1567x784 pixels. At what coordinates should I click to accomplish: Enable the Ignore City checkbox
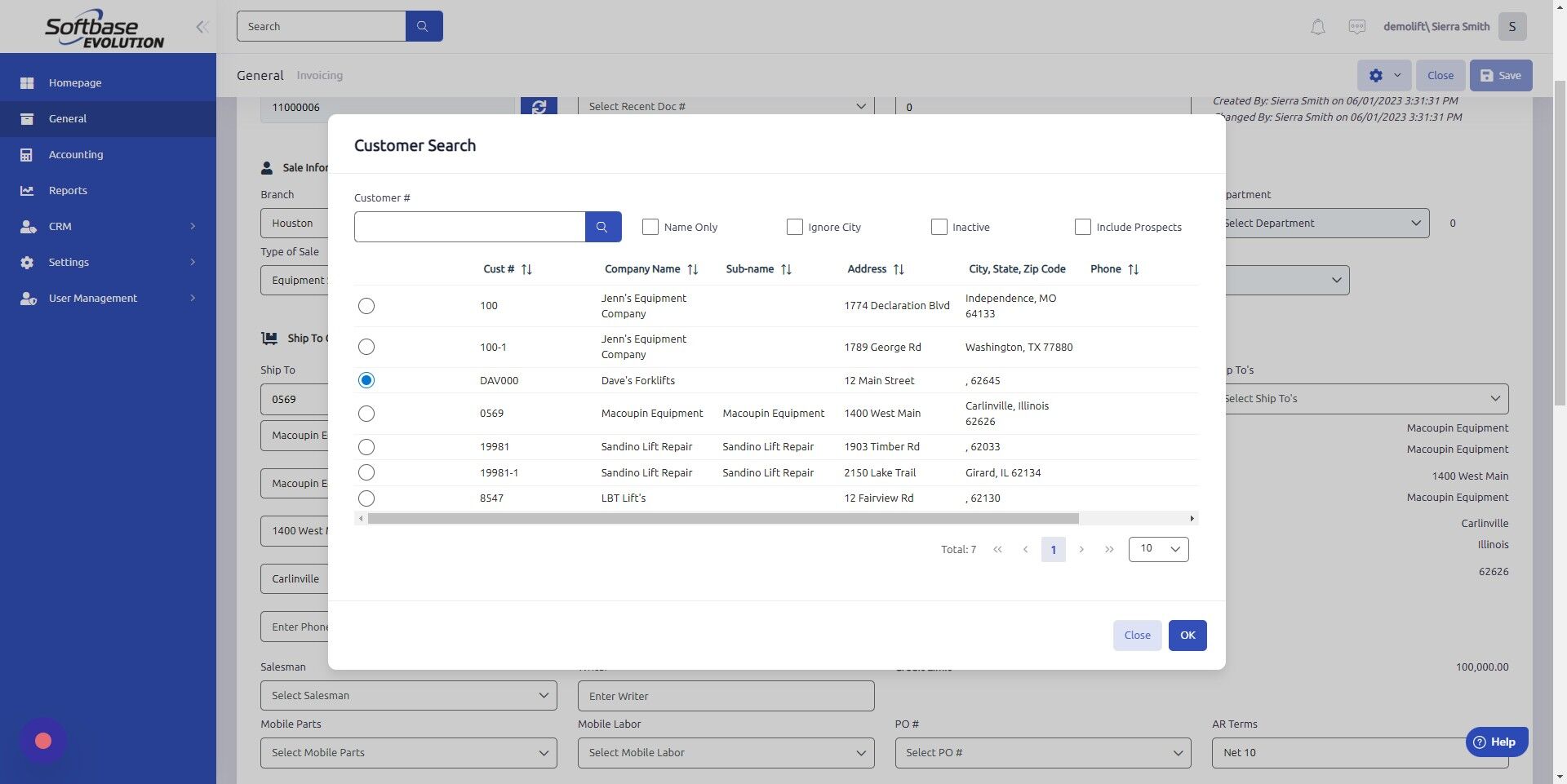point(794,227)
